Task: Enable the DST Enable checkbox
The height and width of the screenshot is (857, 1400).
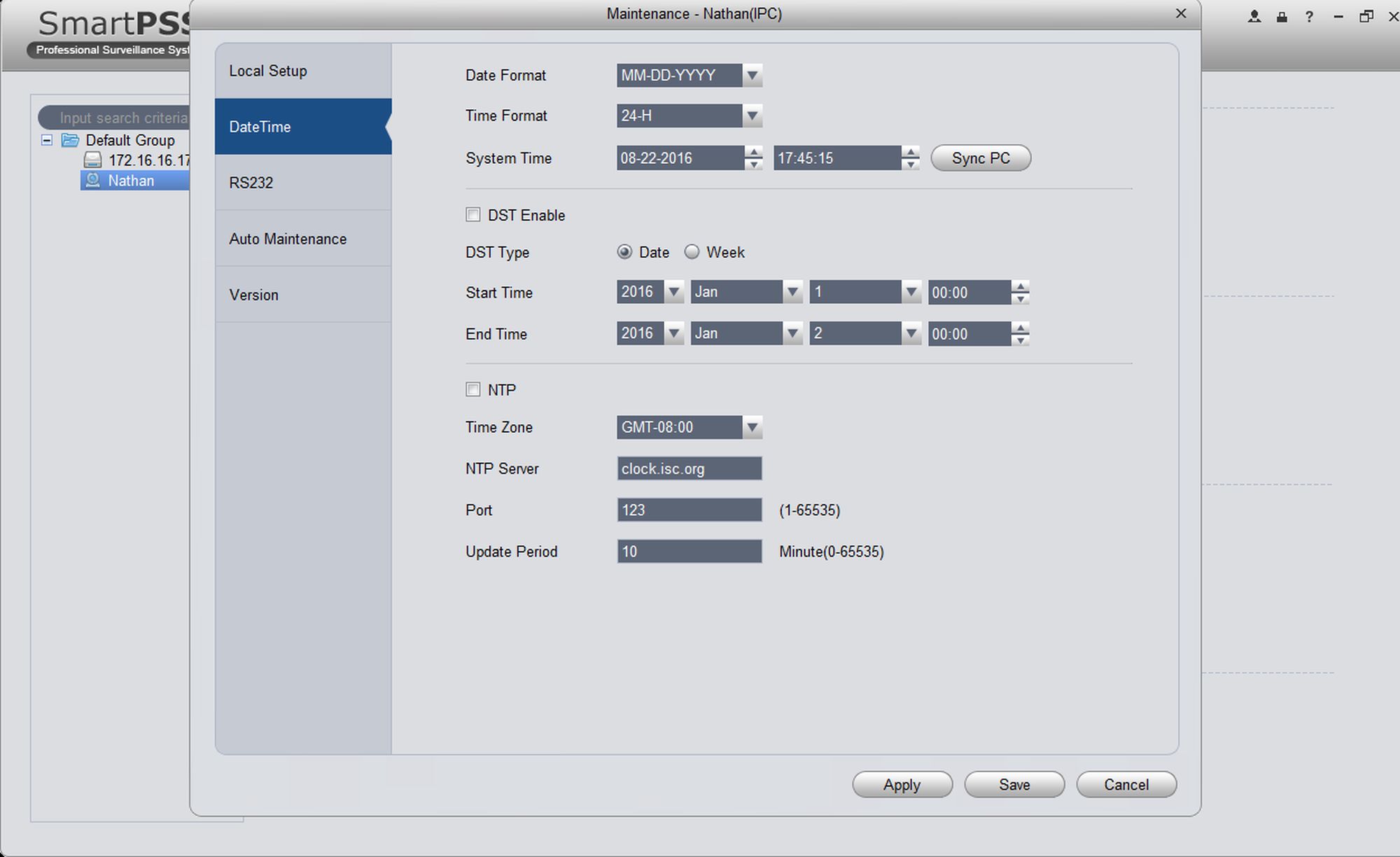Action: [x=473, y=215]
